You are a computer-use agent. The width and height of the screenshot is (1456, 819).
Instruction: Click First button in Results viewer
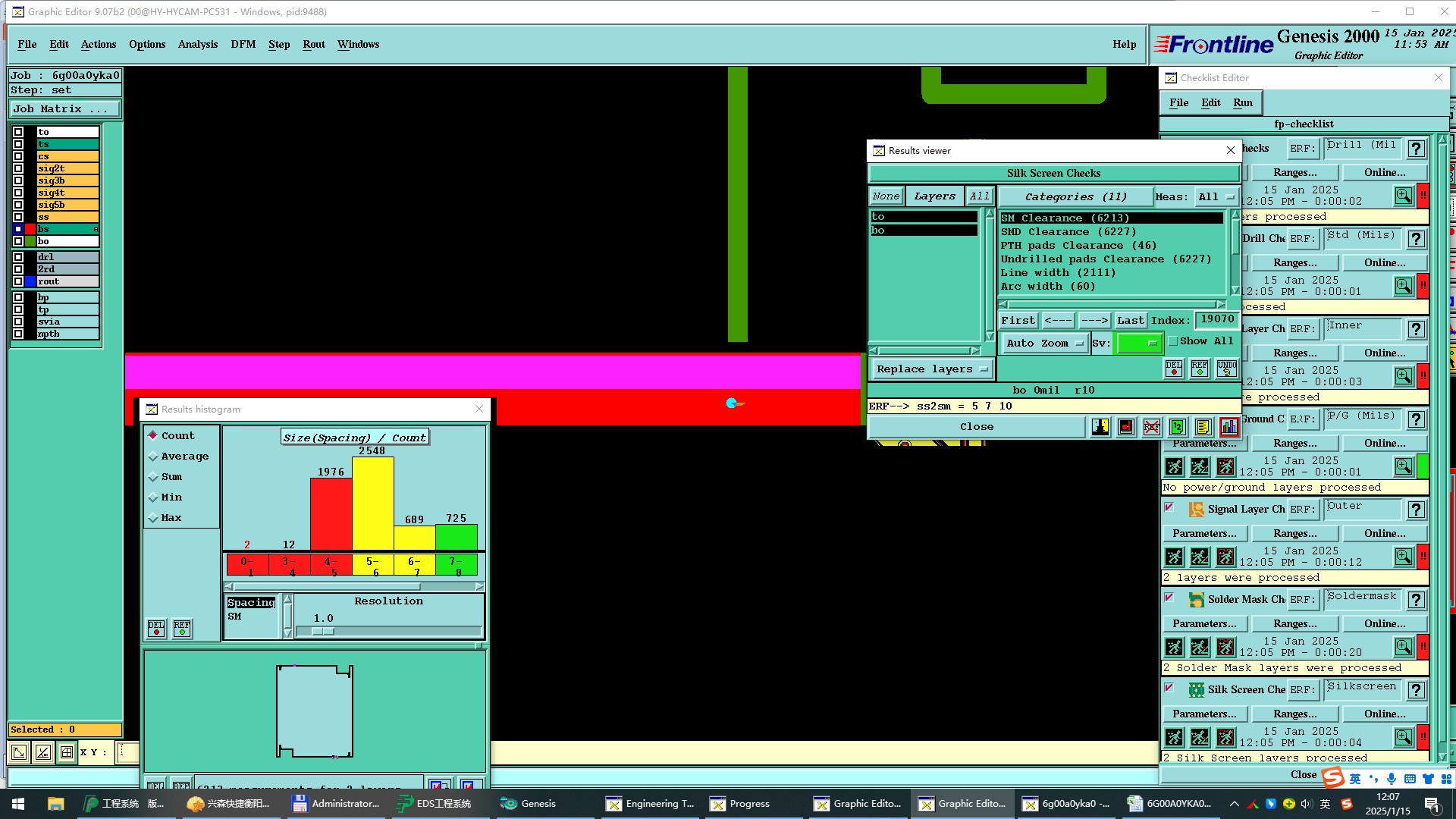coord(1018,321)
